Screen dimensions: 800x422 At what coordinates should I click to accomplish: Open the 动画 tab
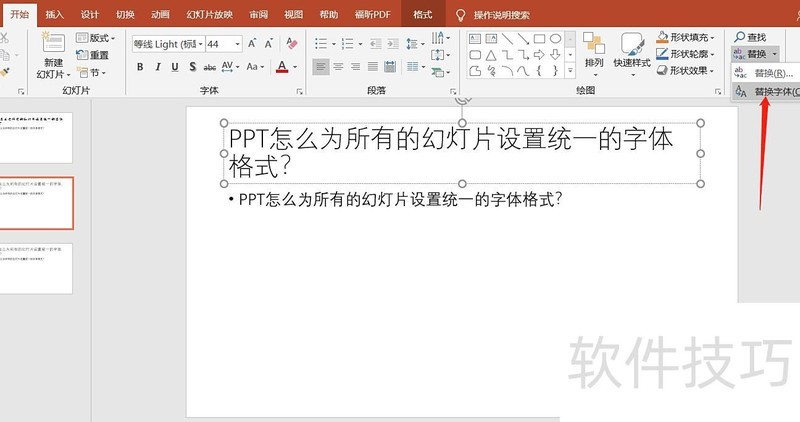(160, 15)
